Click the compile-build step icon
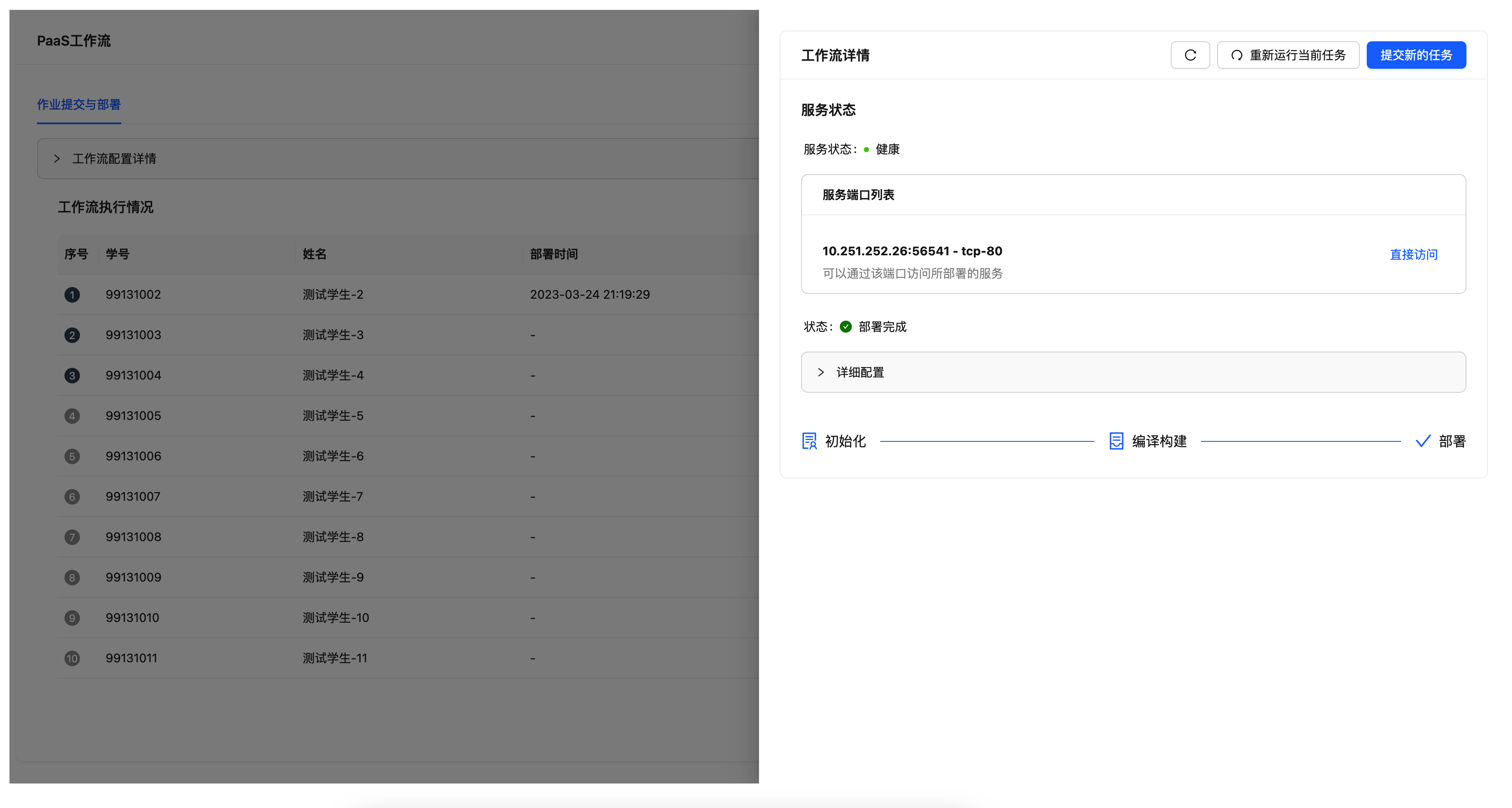1512x808 pixels. click(x=1116, y=441)
